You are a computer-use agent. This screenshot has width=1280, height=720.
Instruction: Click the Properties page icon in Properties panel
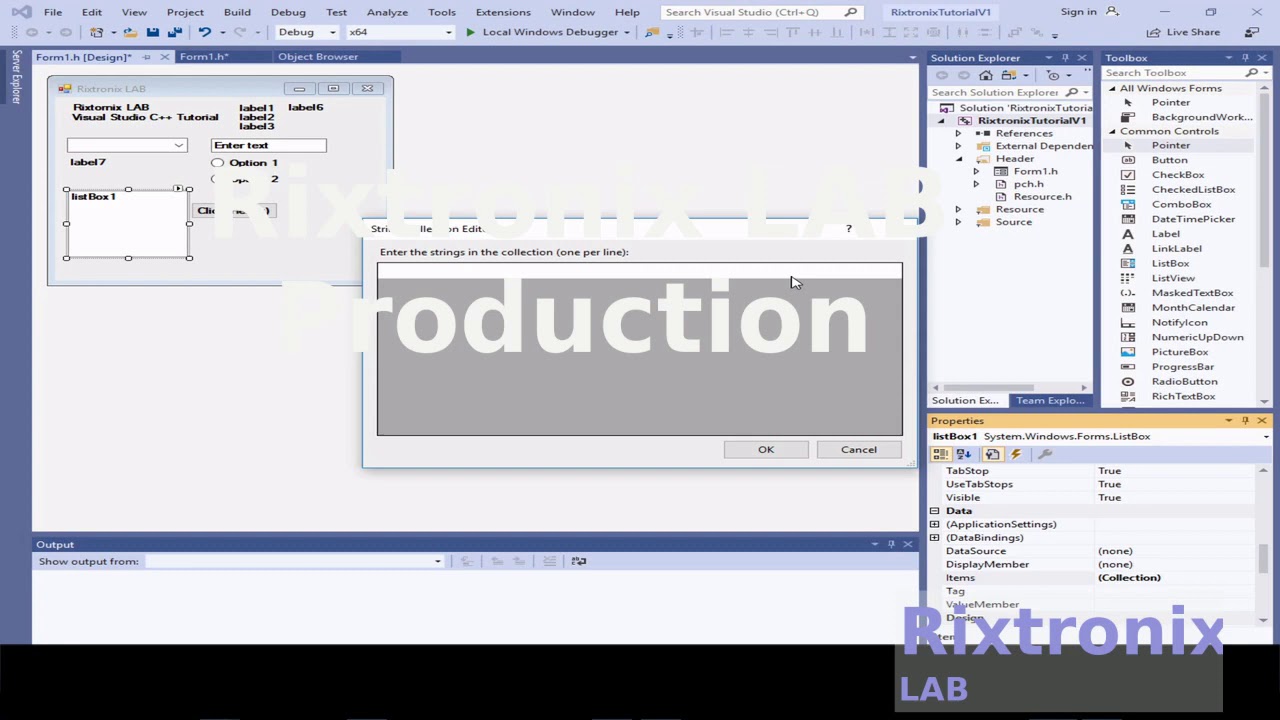(992, 454)
